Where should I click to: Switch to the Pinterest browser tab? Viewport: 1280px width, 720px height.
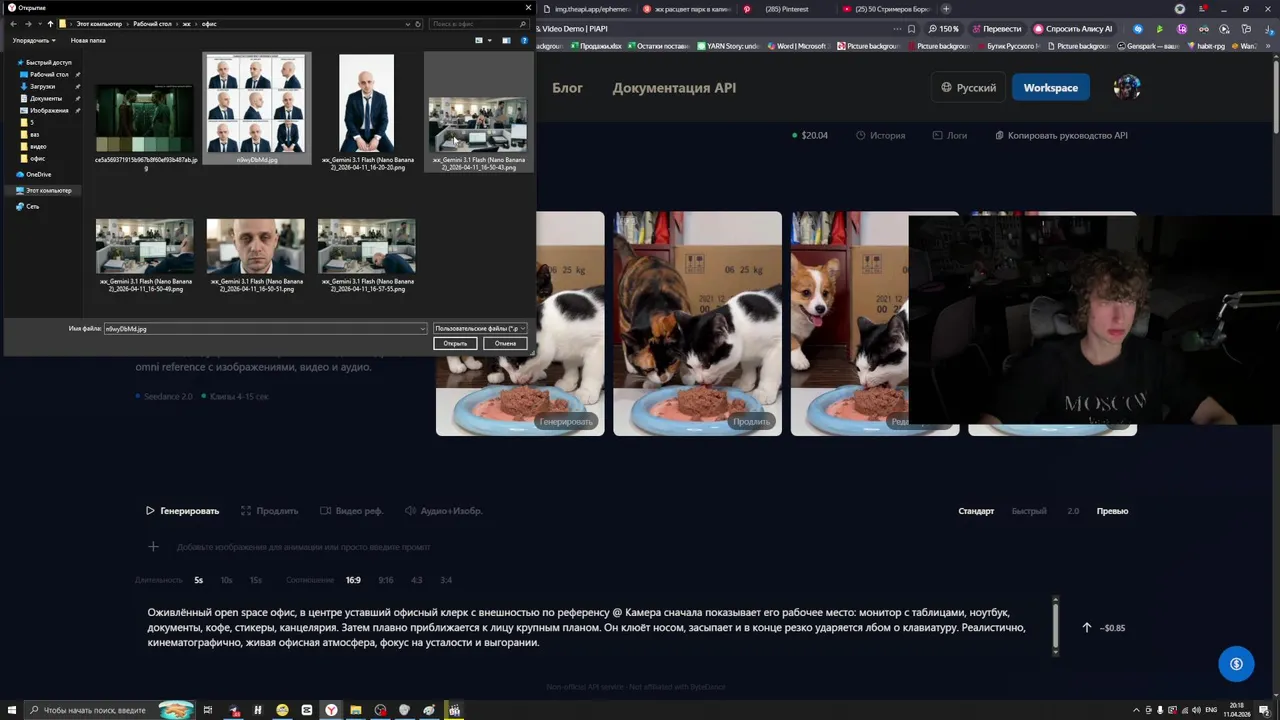(x=786, y=9)
